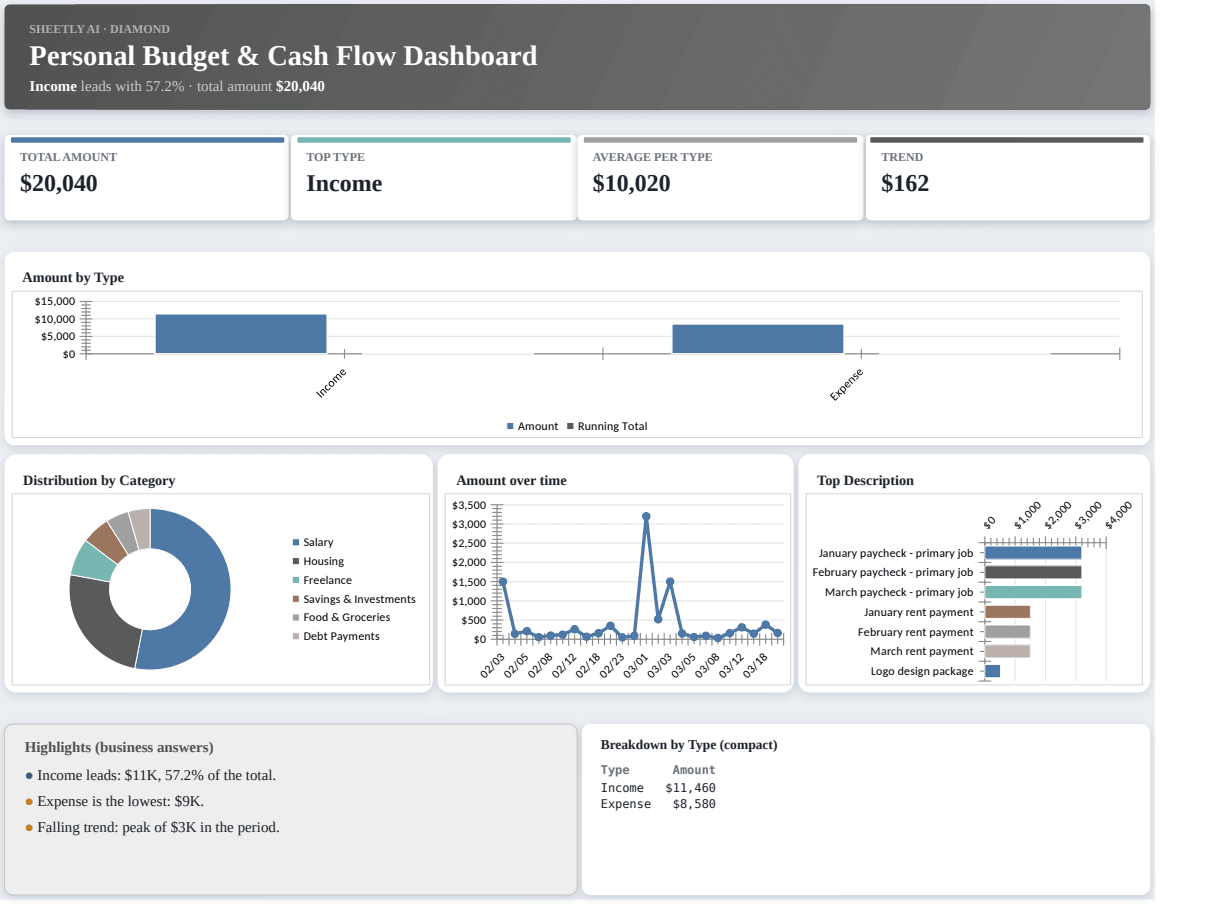Click the February rent payment bar
The height and width of the screenshot is (922, 1227).
point(1008,632)
